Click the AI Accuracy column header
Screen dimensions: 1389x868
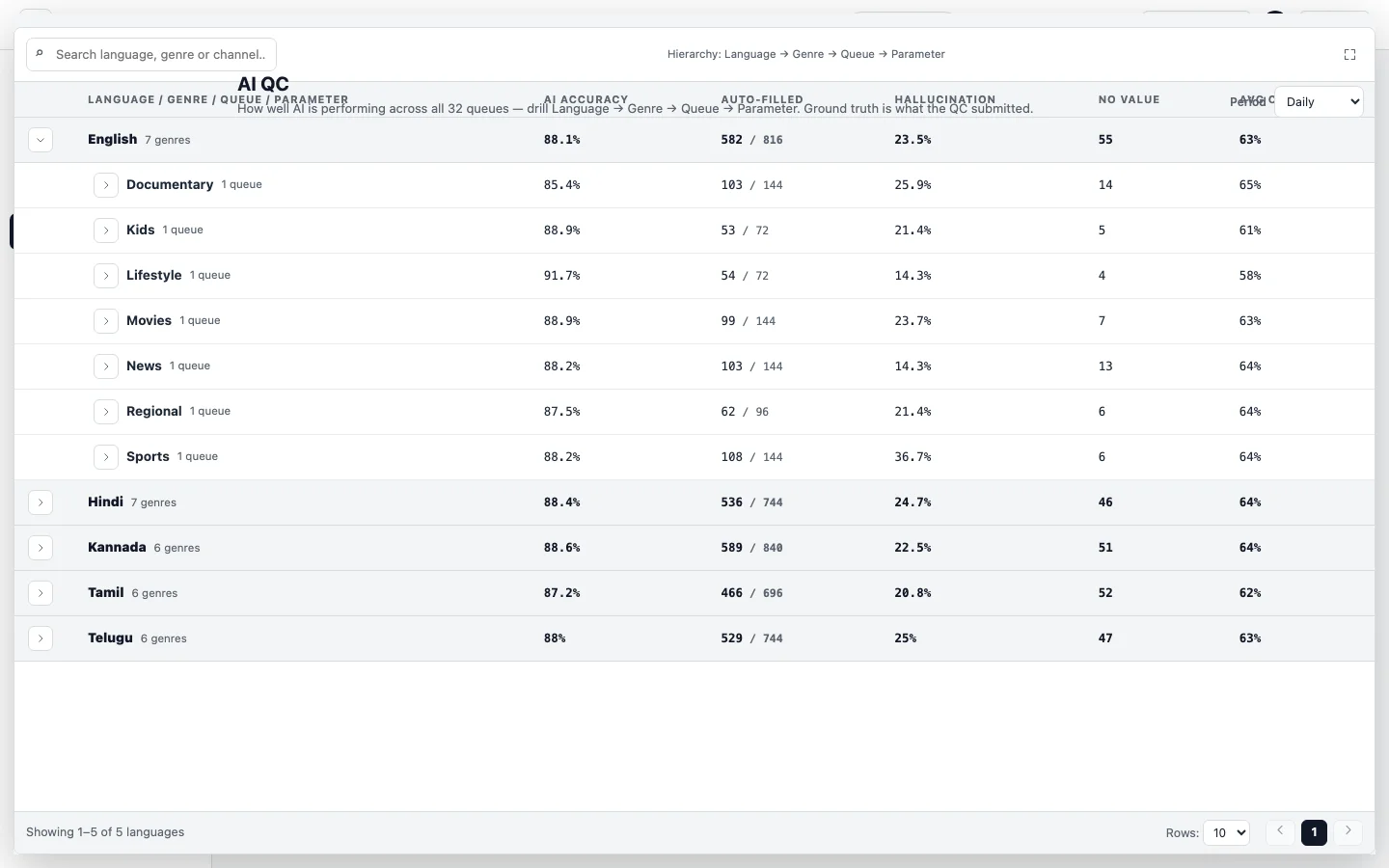[586, 99]
